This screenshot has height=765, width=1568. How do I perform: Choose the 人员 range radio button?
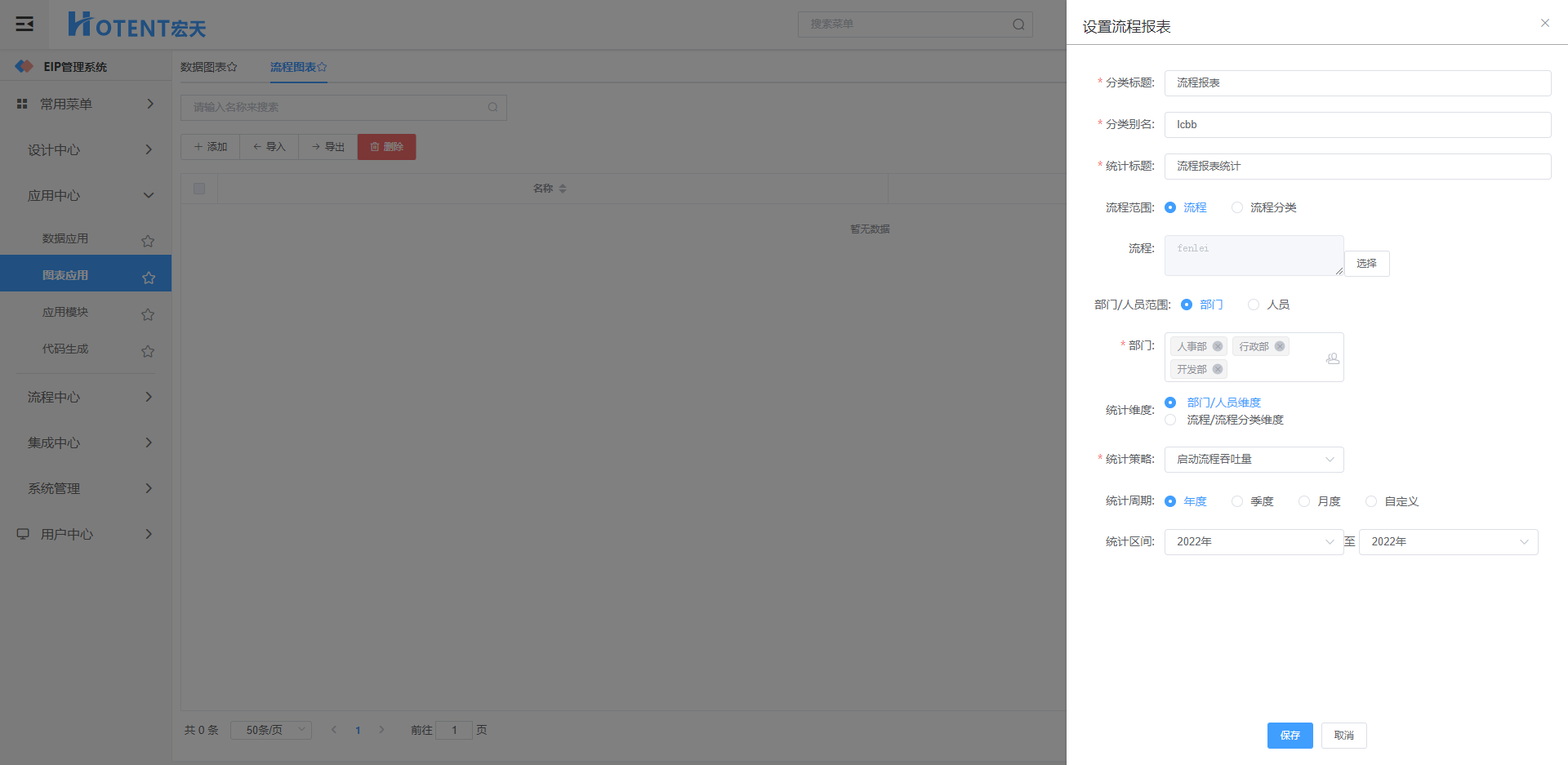tap(1254, 305)
